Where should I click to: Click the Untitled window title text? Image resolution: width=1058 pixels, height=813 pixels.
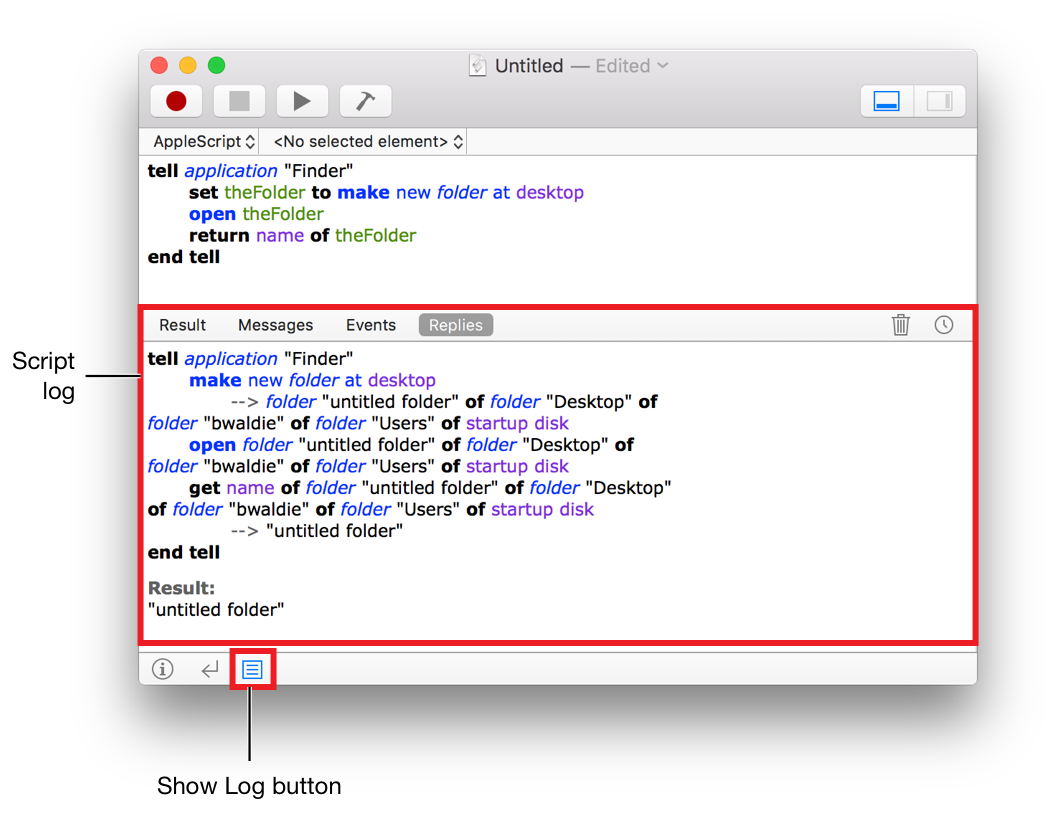point(529,65)
